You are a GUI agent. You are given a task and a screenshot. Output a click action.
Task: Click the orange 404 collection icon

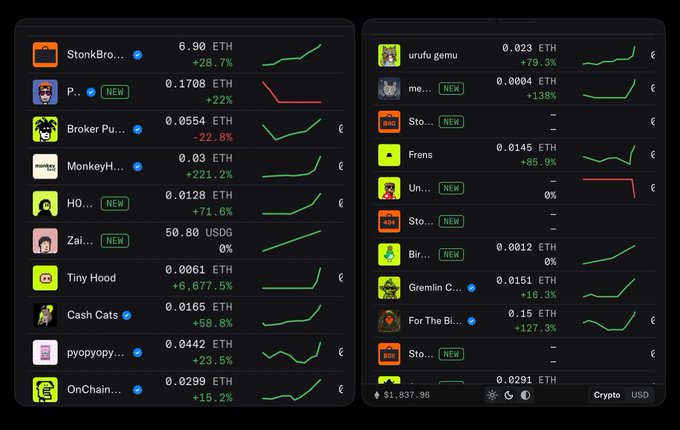click(x=389, y=222)
